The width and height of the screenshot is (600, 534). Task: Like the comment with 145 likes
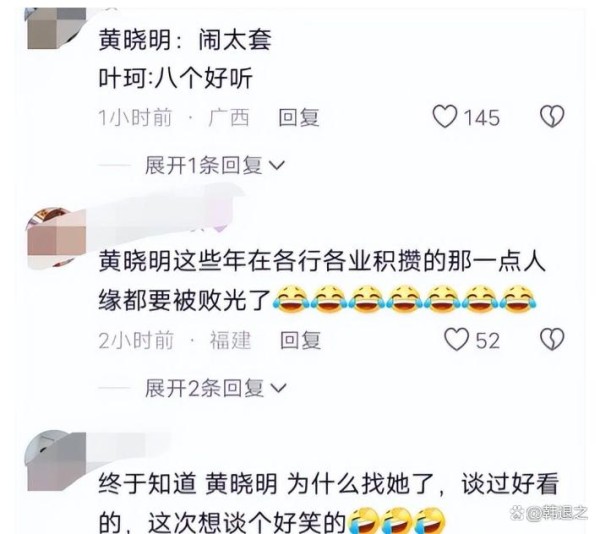pyautogui.click(x=445, y=116)
